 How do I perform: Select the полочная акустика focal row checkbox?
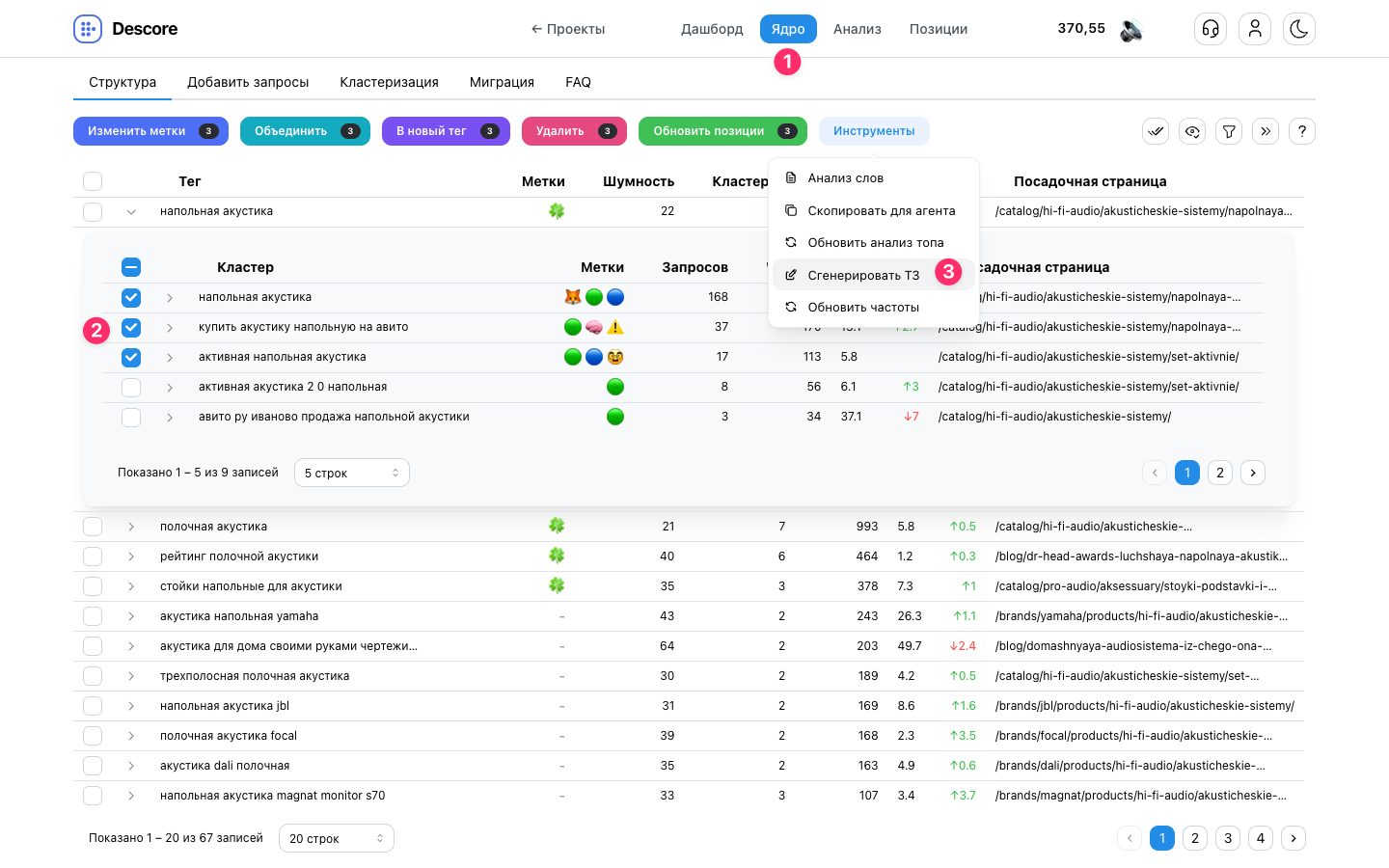(x=93, y=736)
